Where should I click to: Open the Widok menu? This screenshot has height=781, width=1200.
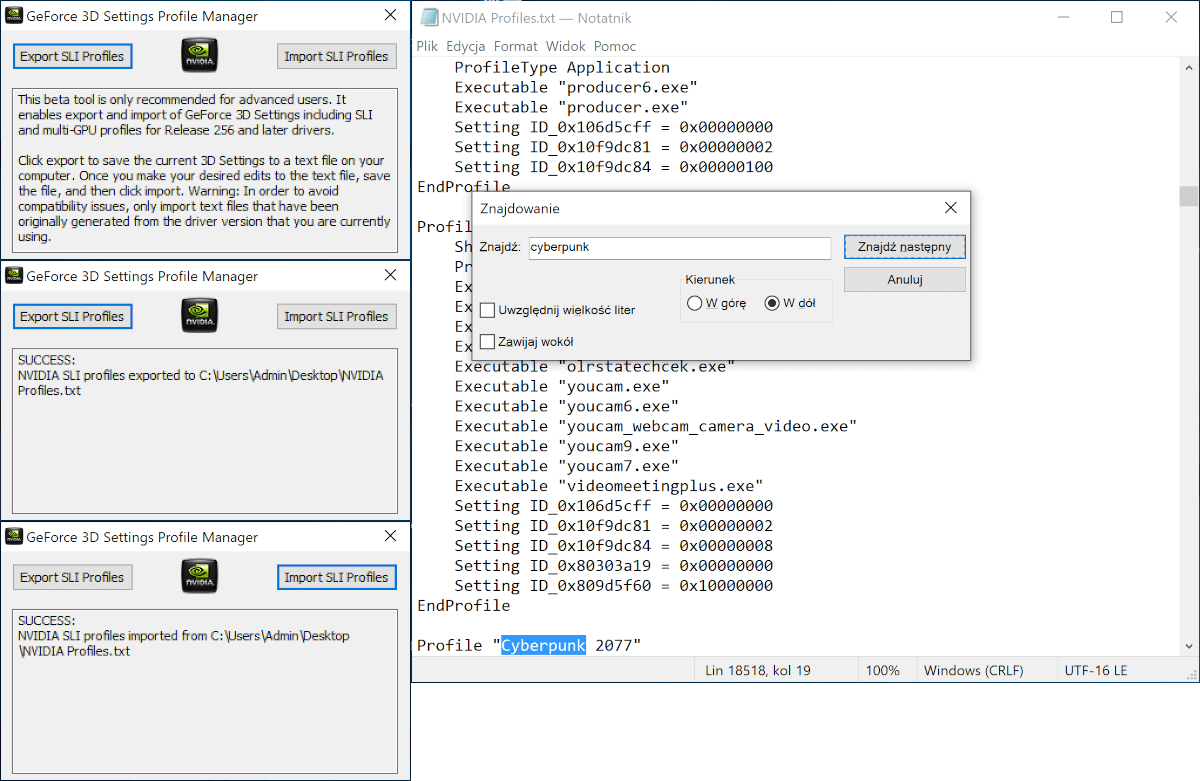click(566, 46)
